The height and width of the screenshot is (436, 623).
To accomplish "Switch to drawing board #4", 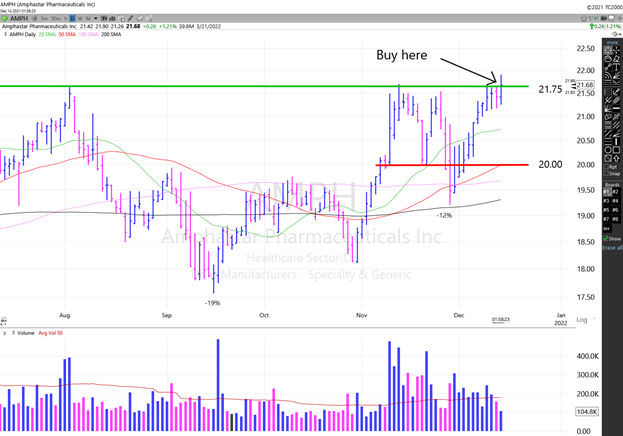I will click(615, 201).
